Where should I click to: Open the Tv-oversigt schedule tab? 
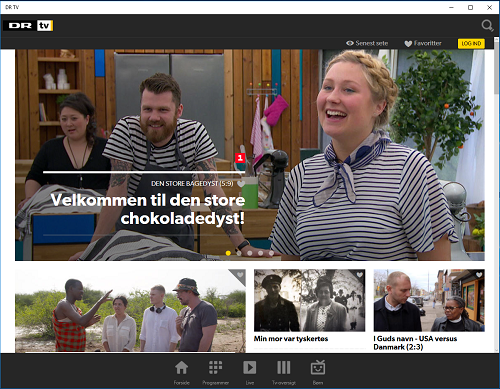click(284, 373)
